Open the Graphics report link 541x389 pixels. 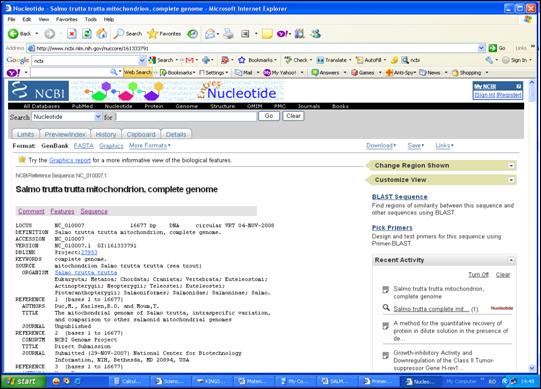point(70,160)
